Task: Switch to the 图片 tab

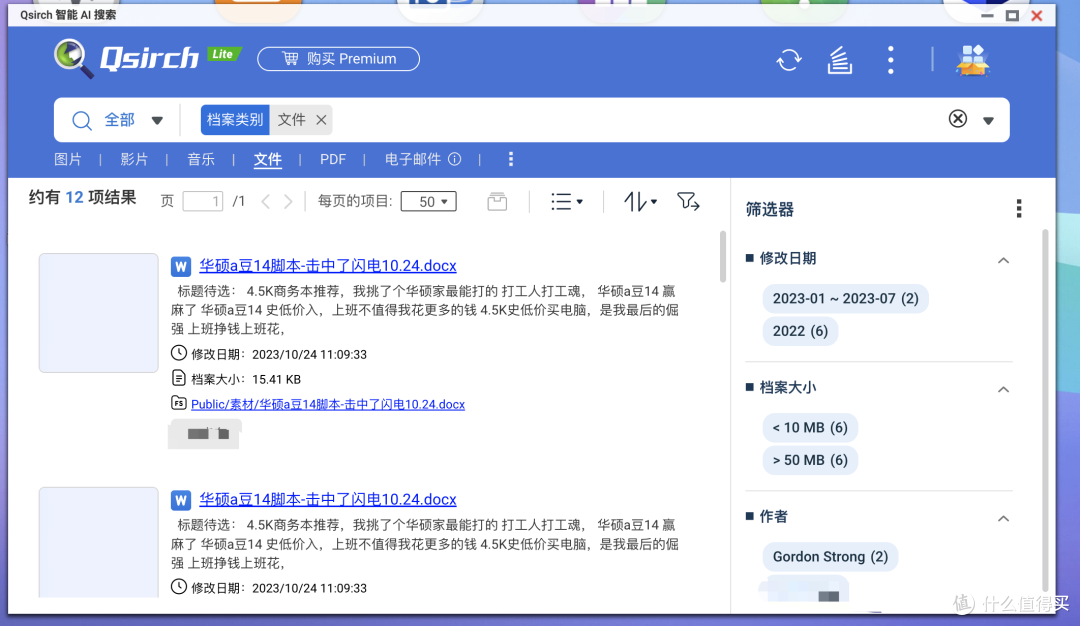Action: pyautogui.click(x=68, y=159)
